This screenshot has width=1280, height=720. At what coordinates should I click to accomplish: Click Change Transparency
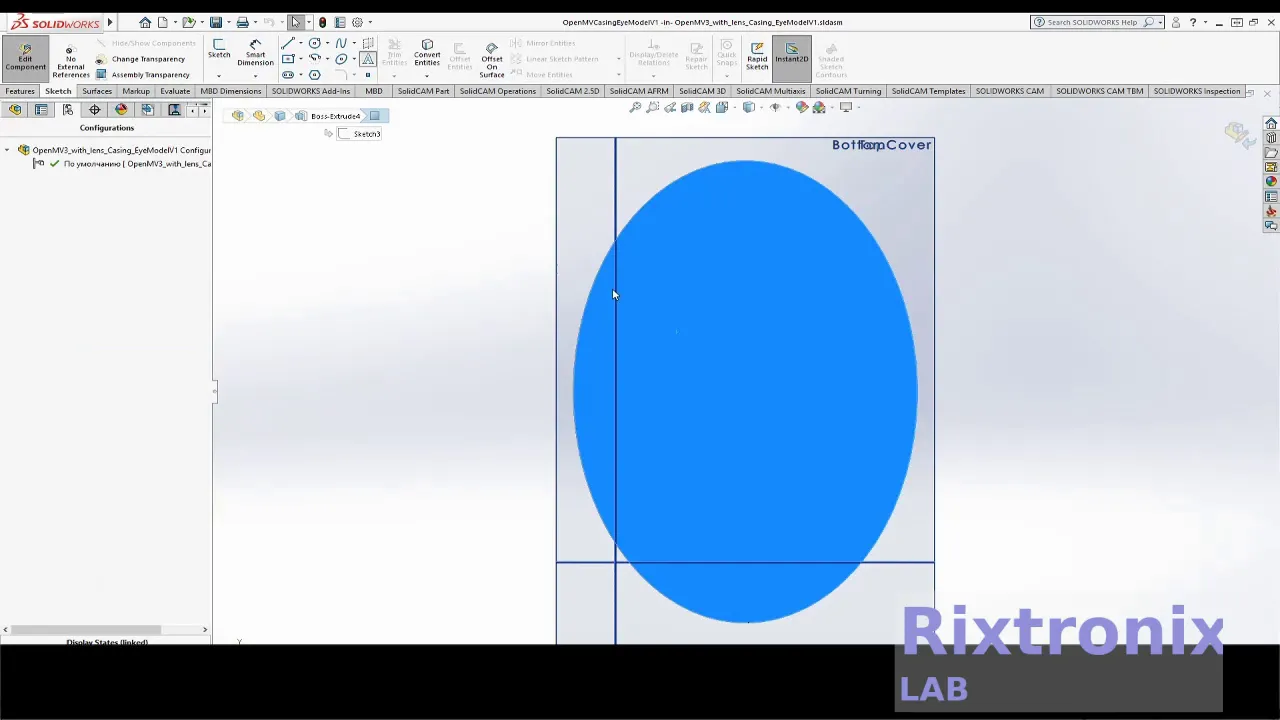140,59
